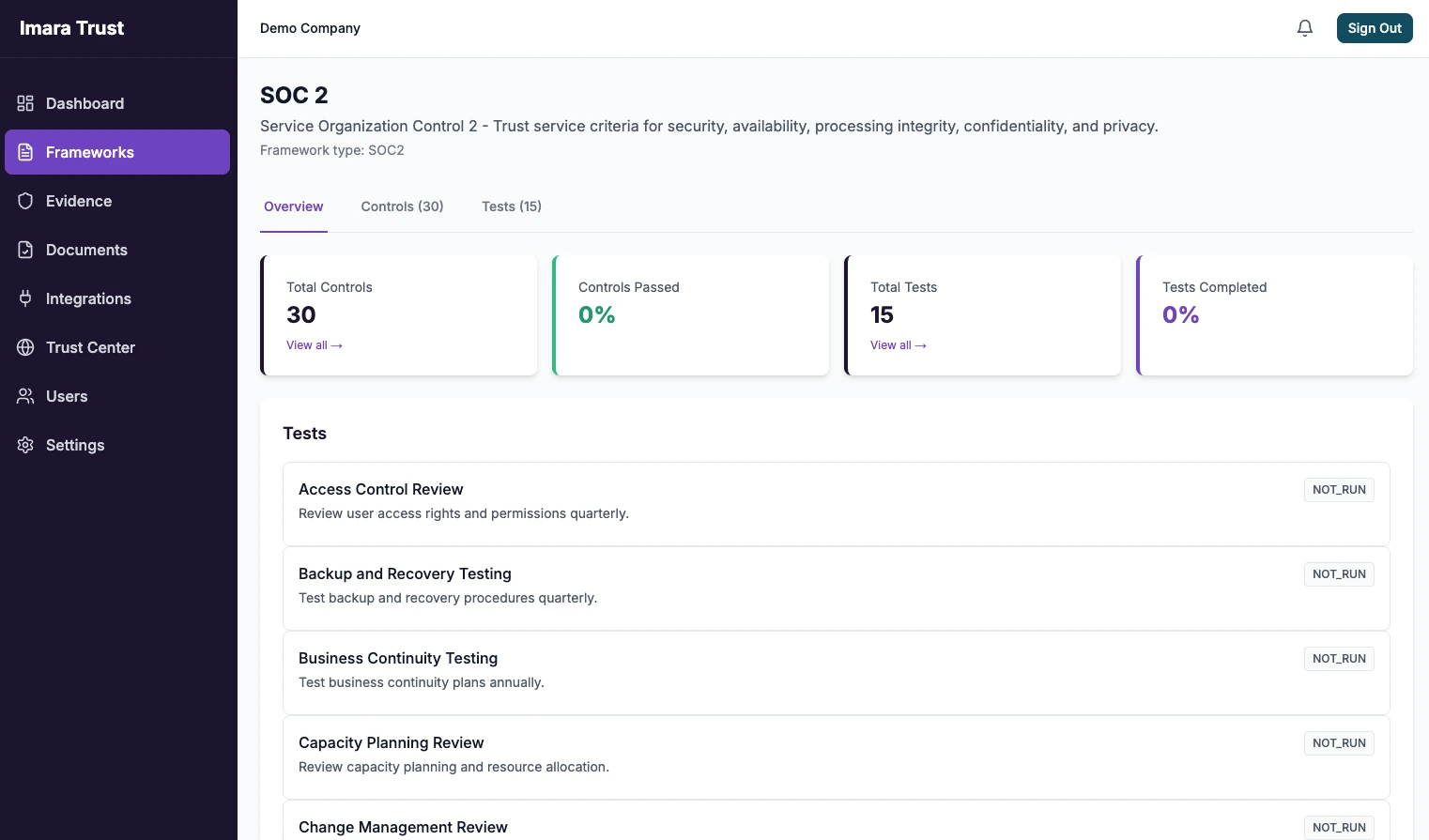Click the Imara Trust logo text

pos(71,28)
